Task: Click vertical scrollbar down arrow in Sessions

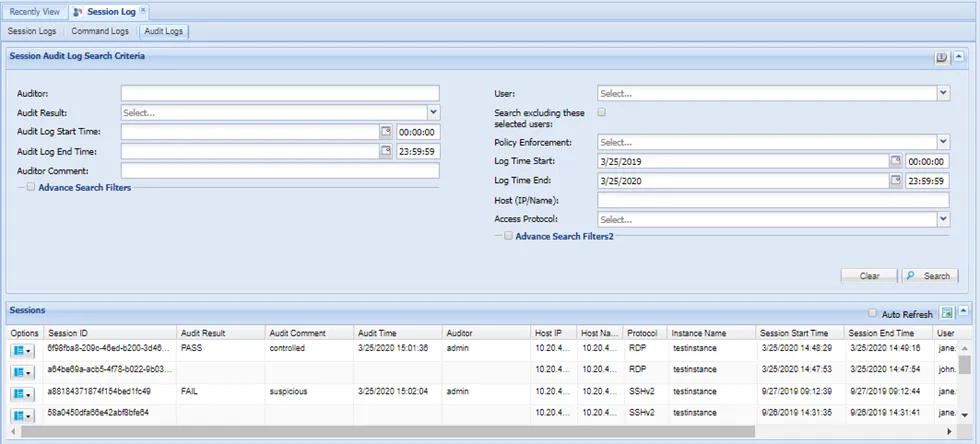Action: coord(965,415)
